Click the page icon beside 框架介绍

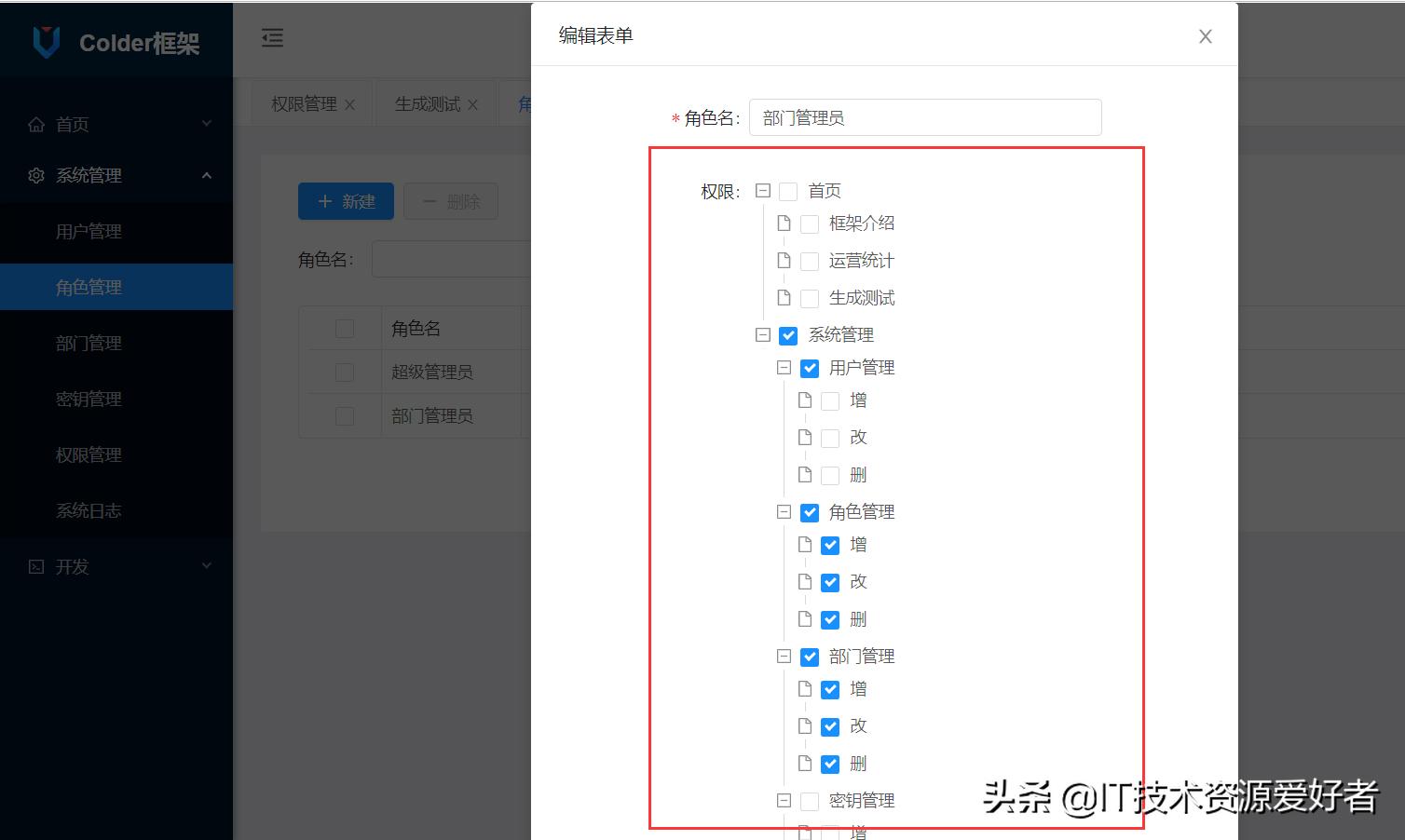(x=784, y=223)
